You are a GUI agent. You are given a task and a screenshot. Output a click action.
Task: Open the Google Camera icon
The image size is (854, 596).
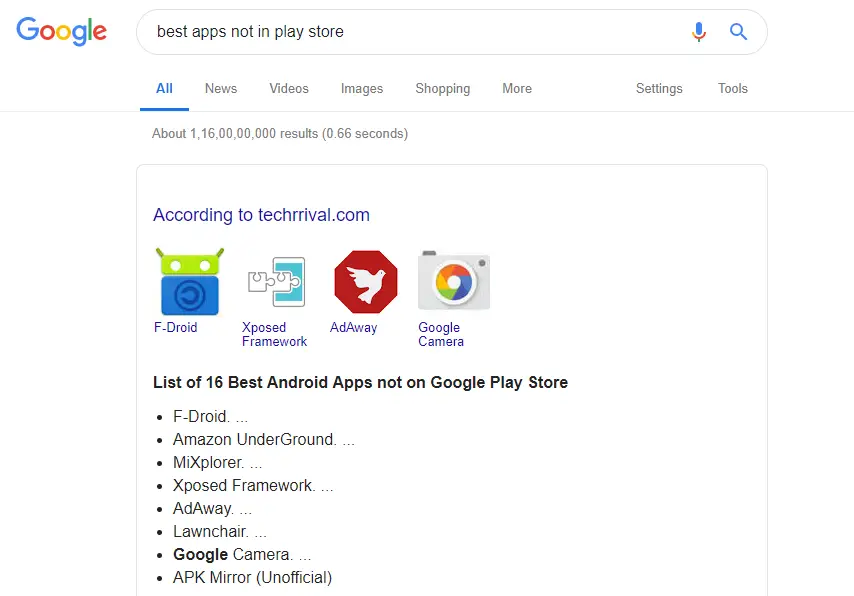point(454,281)
